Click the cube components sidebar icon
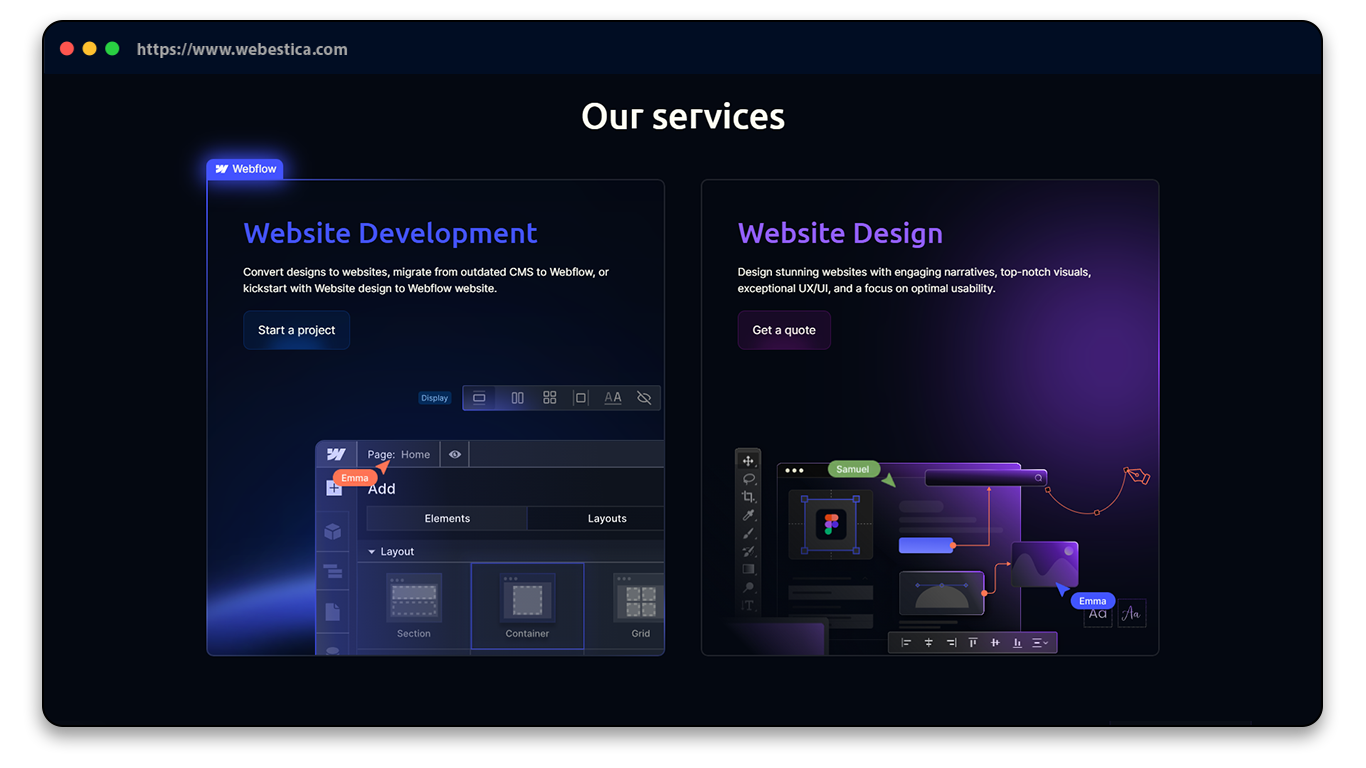The width and height of the screenshot is (1366, 768). tap(333, 531)
